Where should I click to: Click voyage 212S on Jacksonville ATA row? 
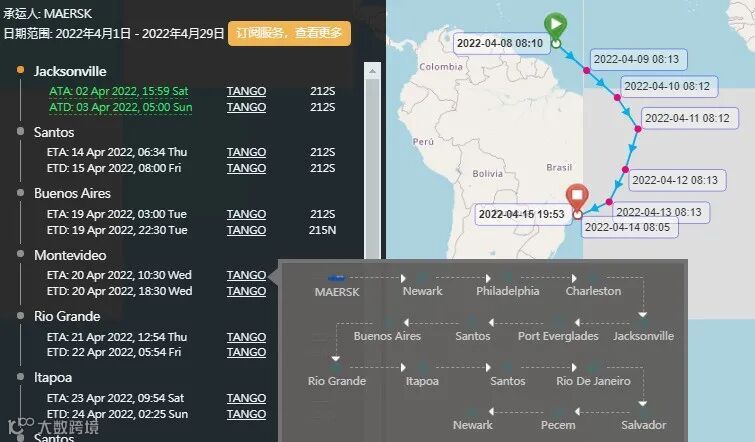click(322, 91)
